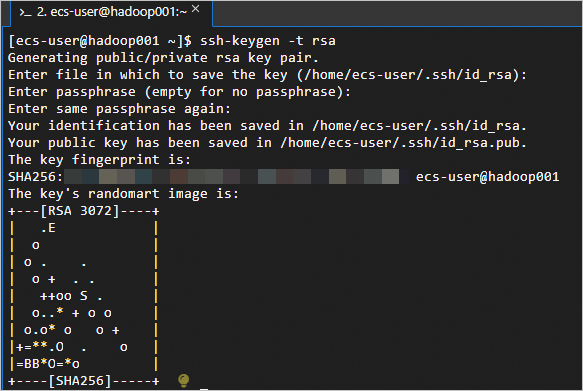Click the 'S' character inside the randomart
Screen dimensions: 583x391
pyautogui.click(x=84, y=296)
